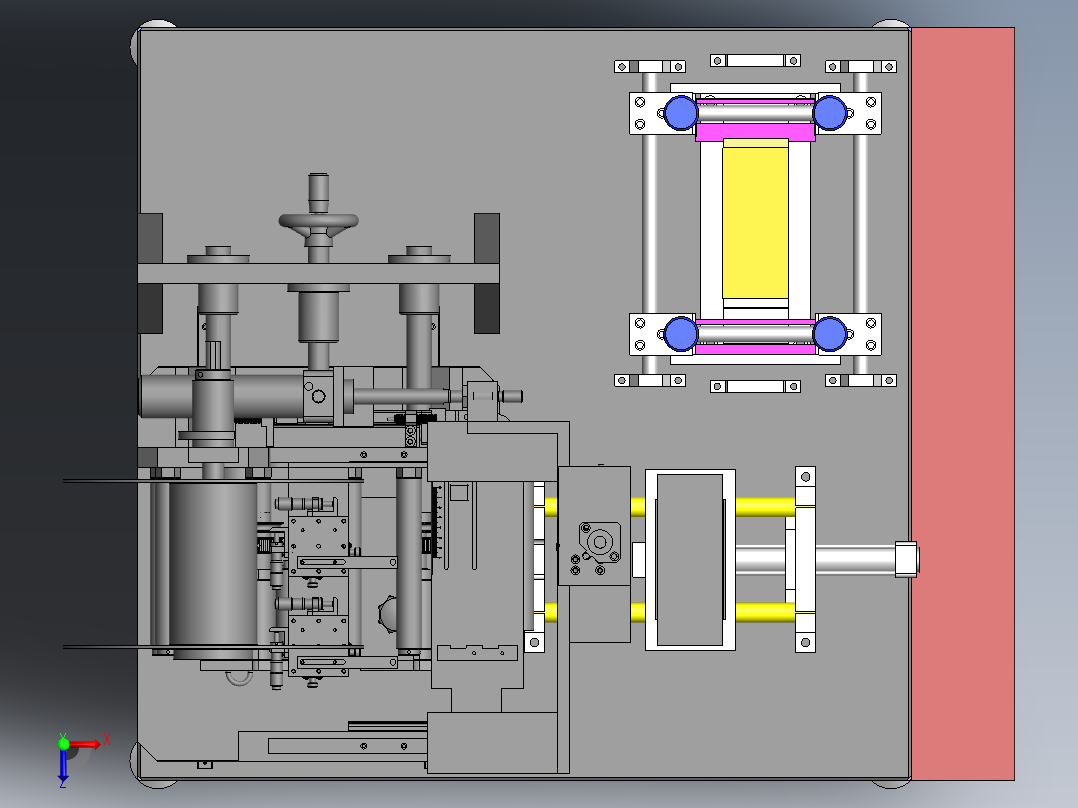Select the red side panel on the right

pyautogui.click(x=963, y=404)
